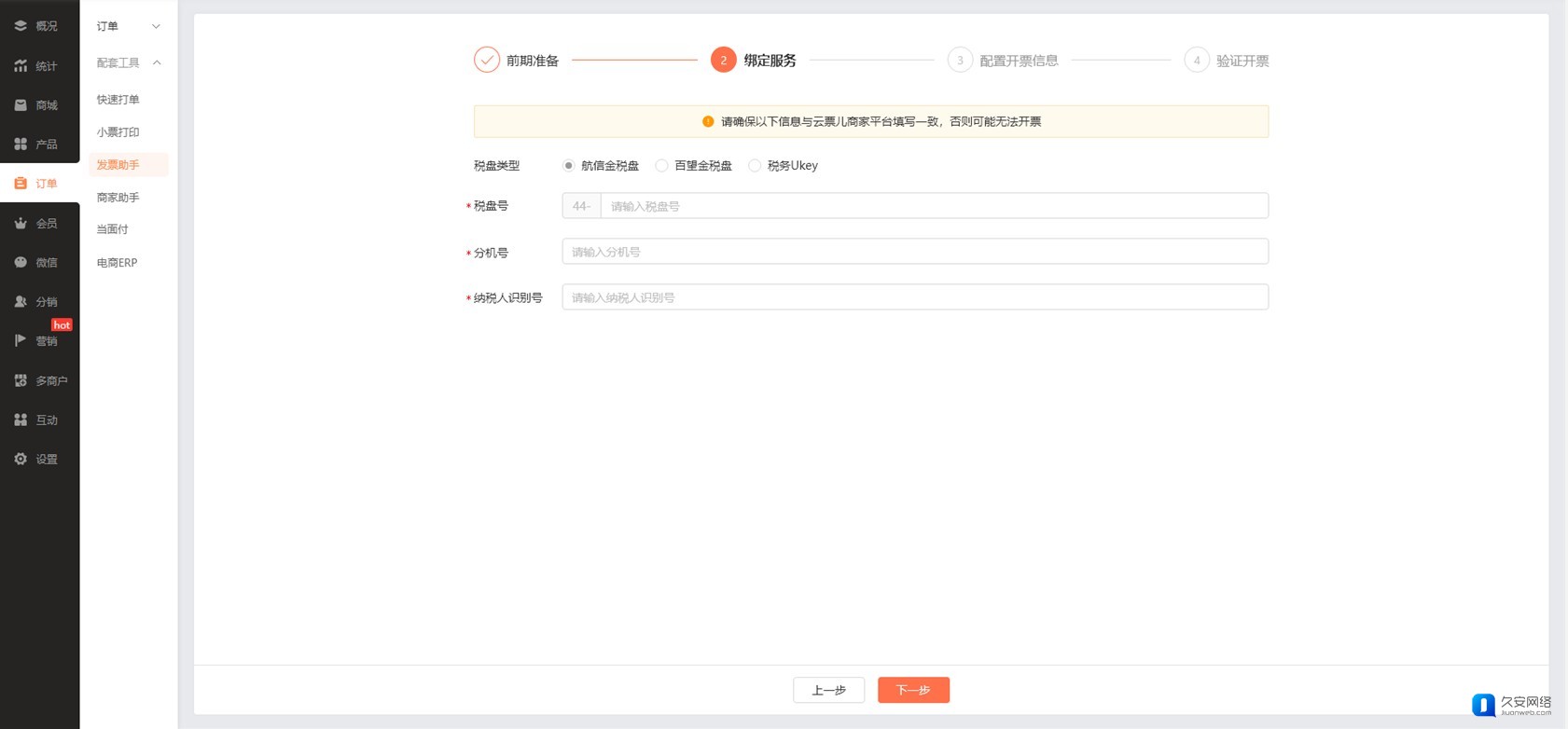Click the 概况 overview icon in sidebar
1568x729 pixels.
pyautogui.click(x=21, y=26)
